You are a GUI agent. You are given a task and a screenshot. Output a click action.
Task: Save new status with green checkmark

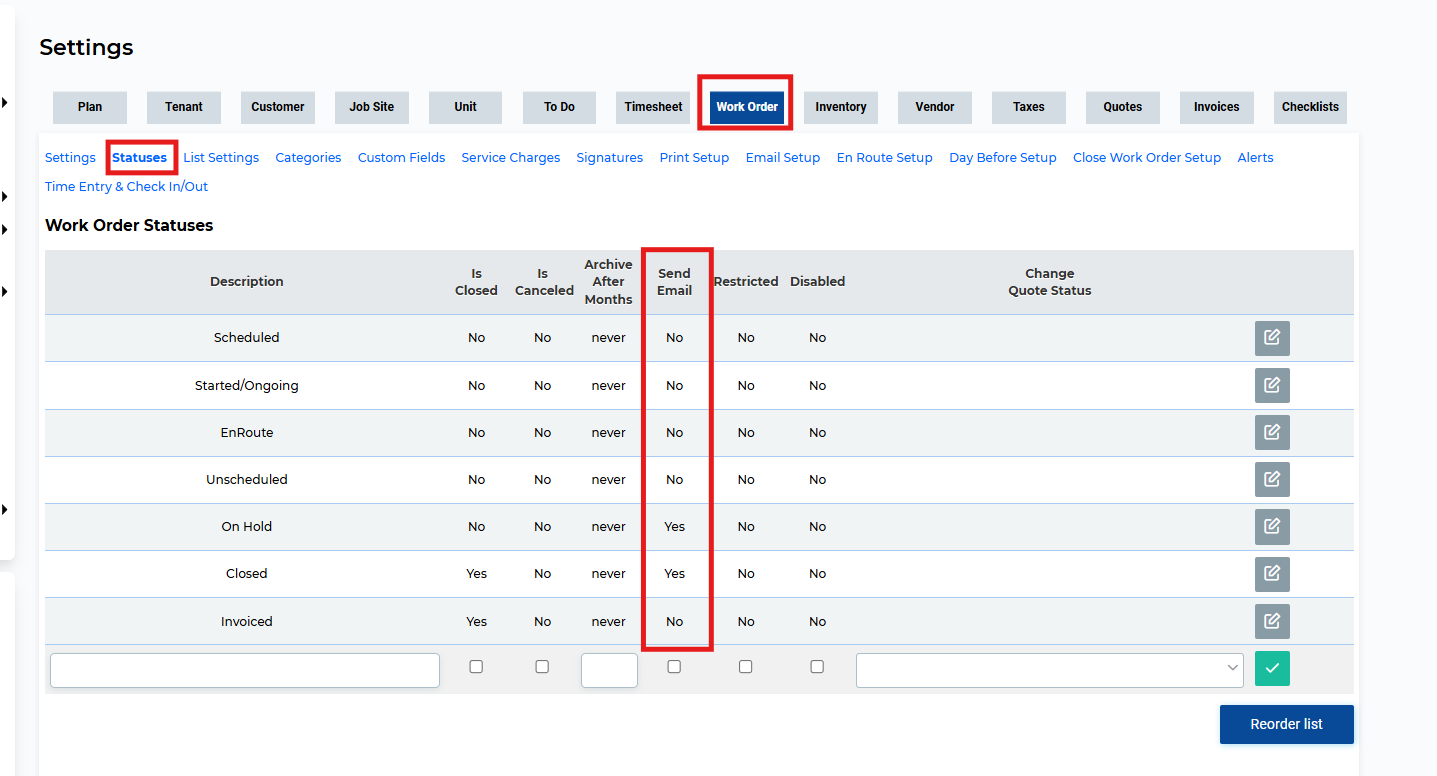[1272, 668]
